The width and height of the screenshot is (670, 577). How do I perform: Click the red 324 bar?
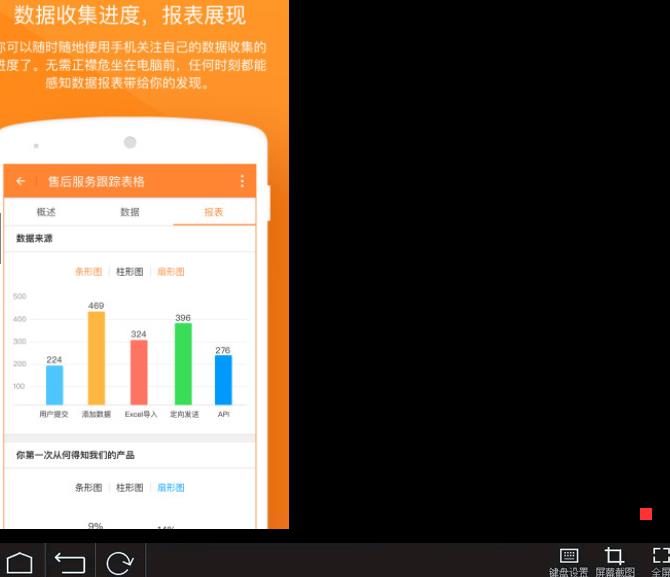click(139, 372)
